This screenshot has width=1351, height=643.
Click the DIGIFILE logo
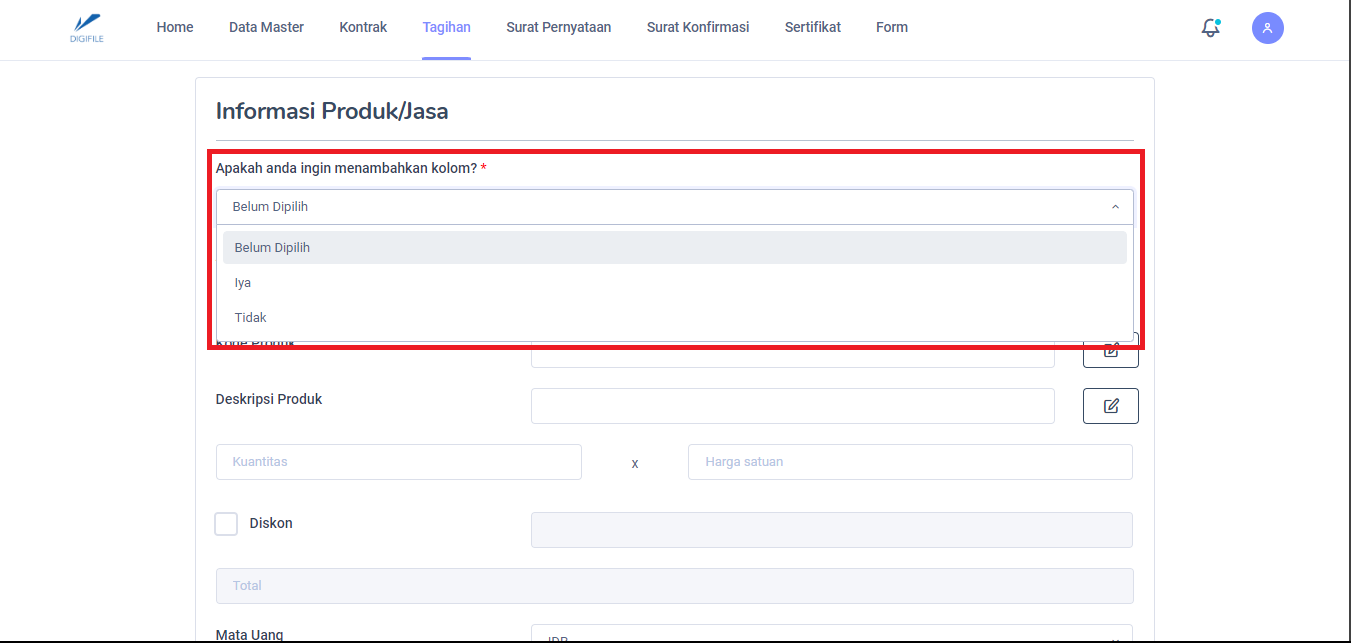click(87, 27)
